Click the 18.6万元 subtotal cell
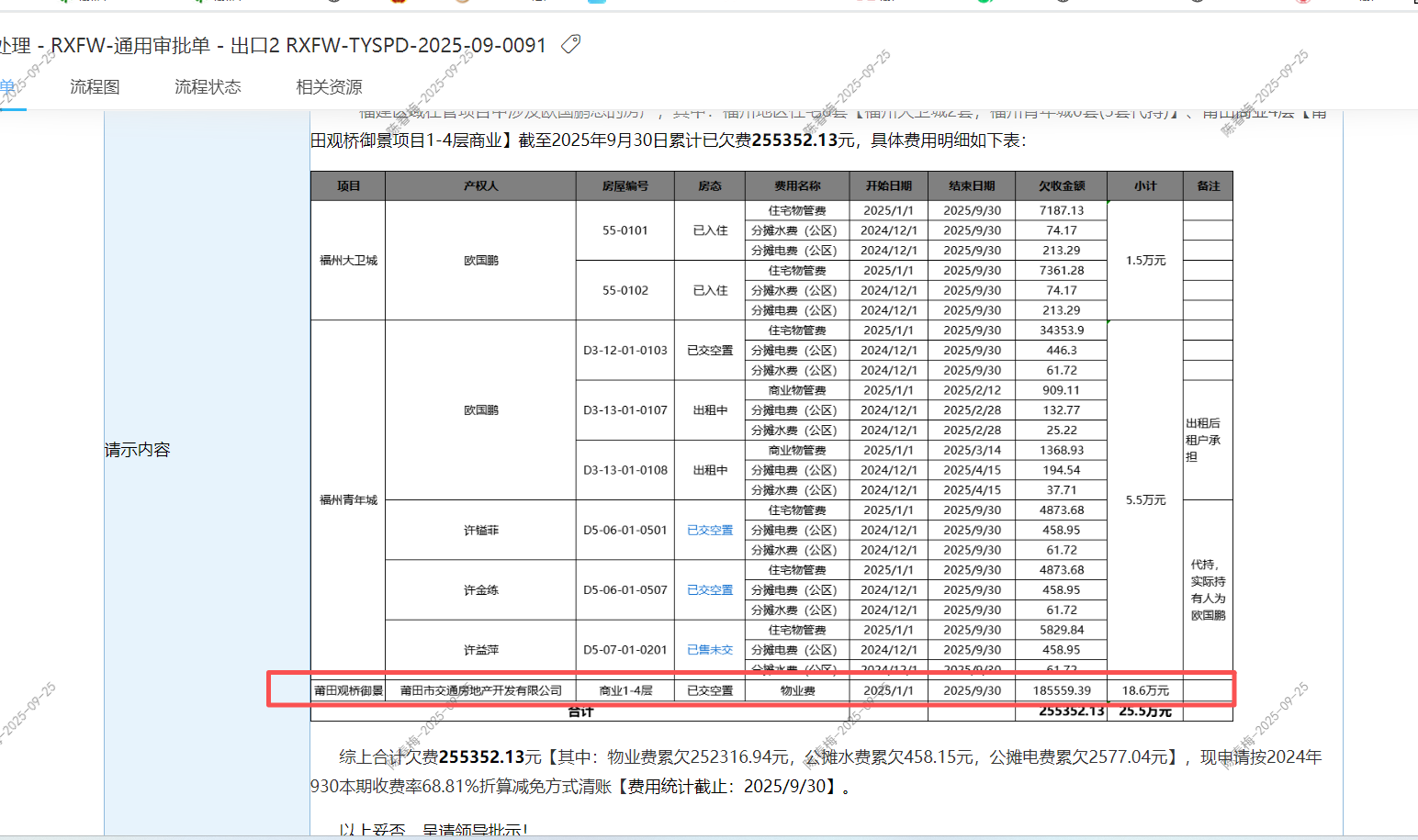Screen dimensions: 1418x840 point(1145,690)
